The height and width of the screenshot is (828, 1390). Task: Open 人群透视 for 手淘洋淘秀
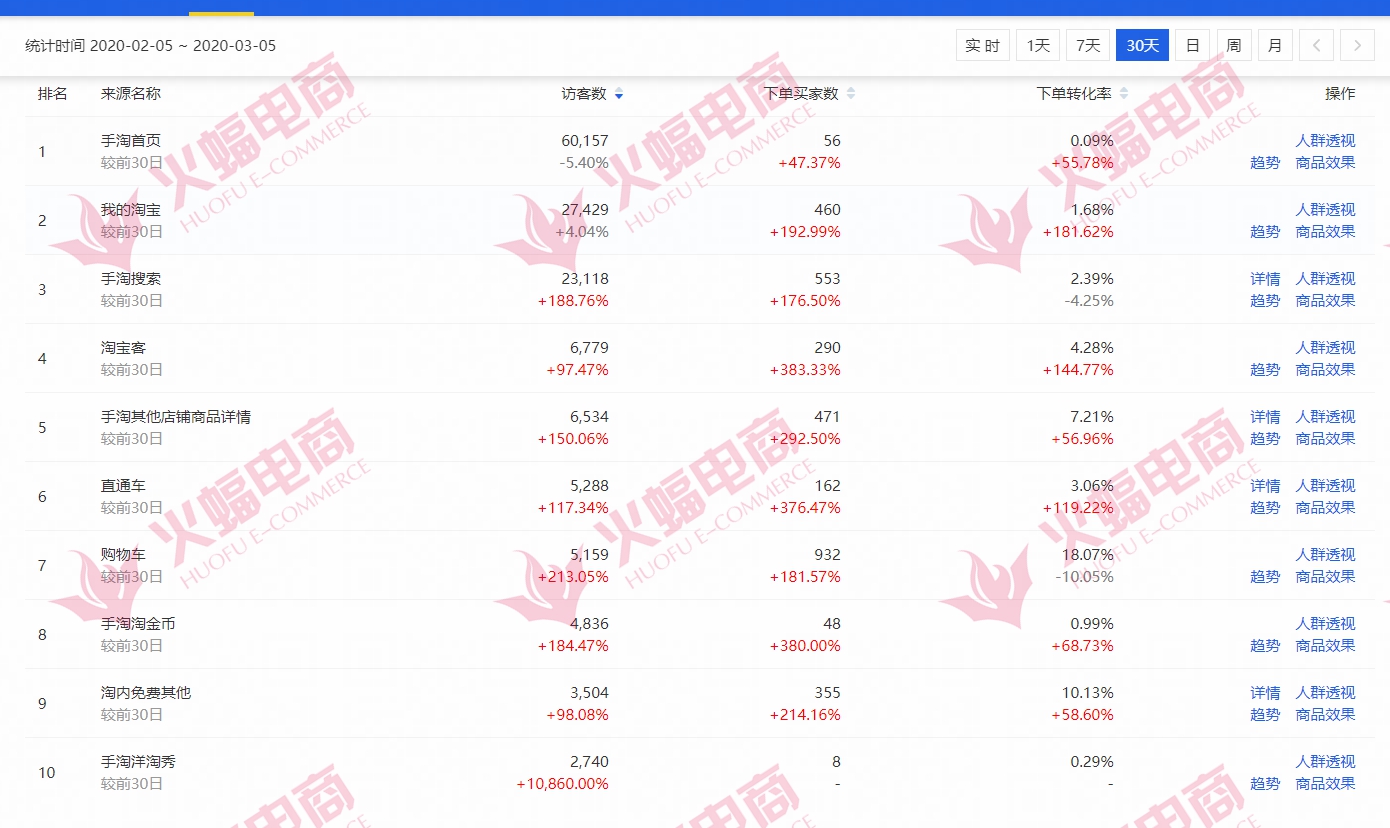(x=1325, y=762)
